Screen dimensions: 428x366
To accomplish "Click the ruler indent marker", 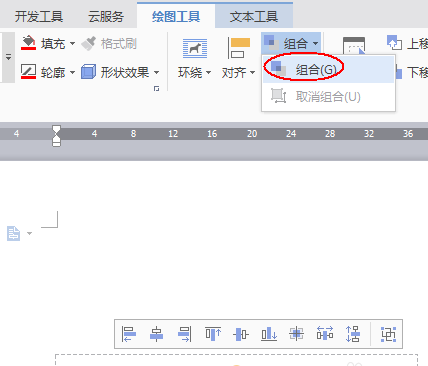I will pos(56,136).
